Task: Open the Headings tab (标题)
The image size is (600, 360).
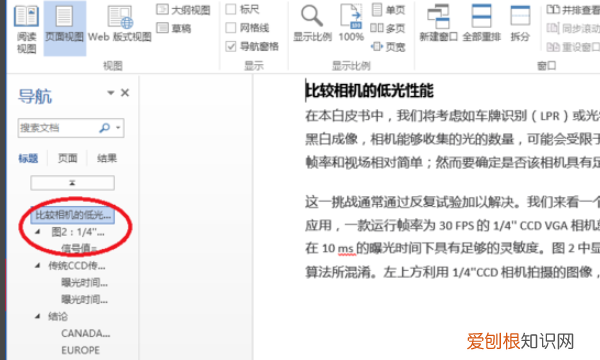Action: [28, 158]
